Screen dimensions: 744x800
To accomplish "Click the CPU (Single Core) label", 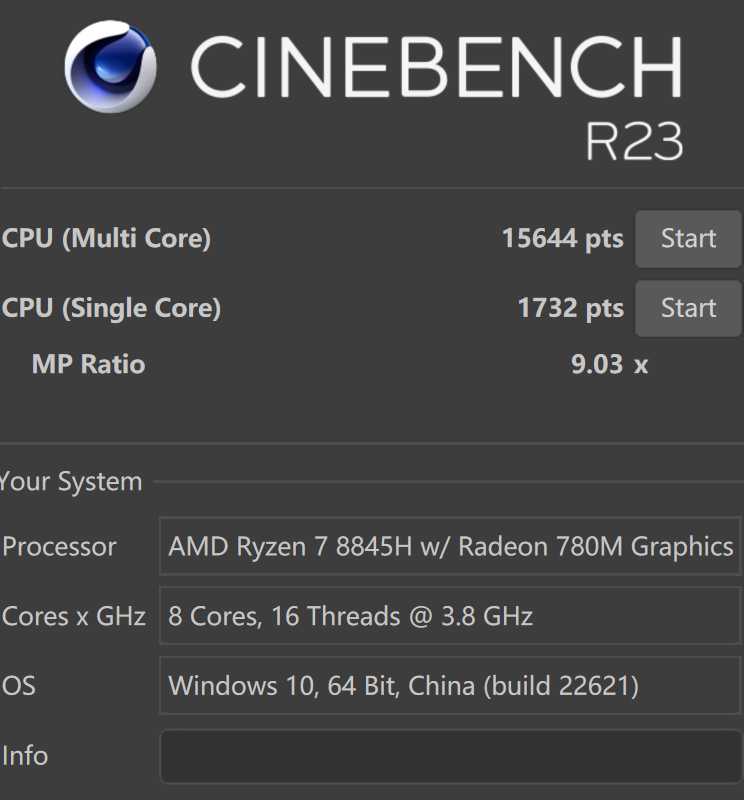I will (x=111, y=308).
